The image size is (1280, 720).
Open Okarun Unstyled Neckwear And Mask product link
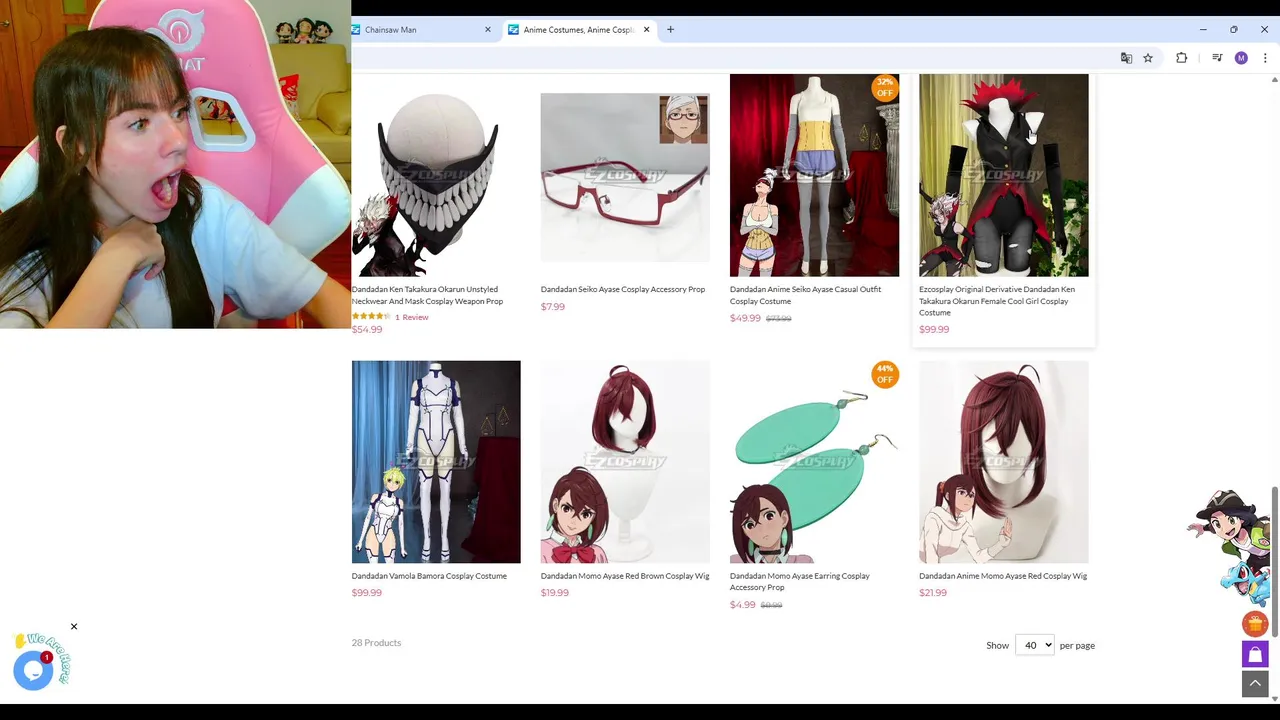coord(427,295)
